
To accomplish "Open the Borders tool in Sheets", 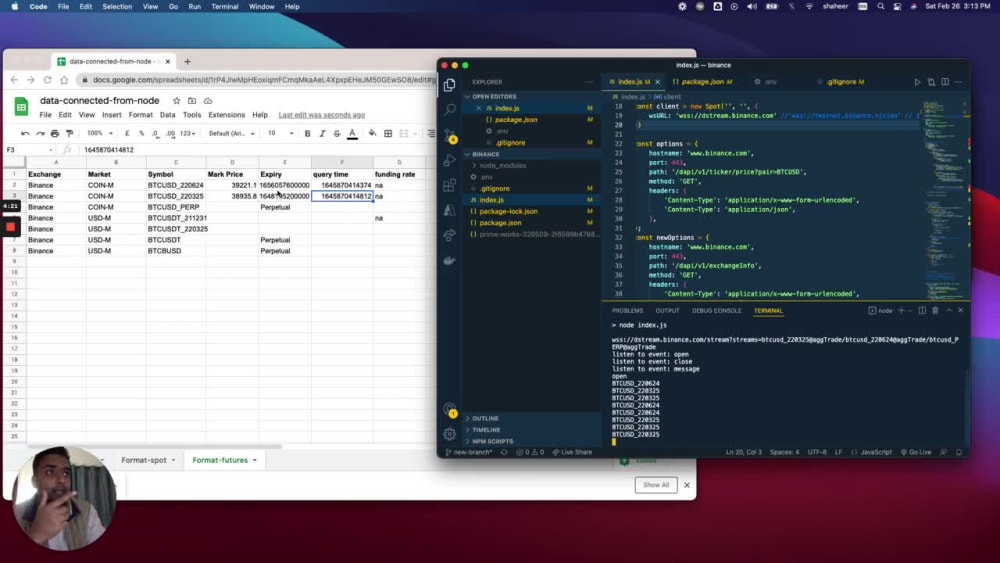I will (388, 133).
